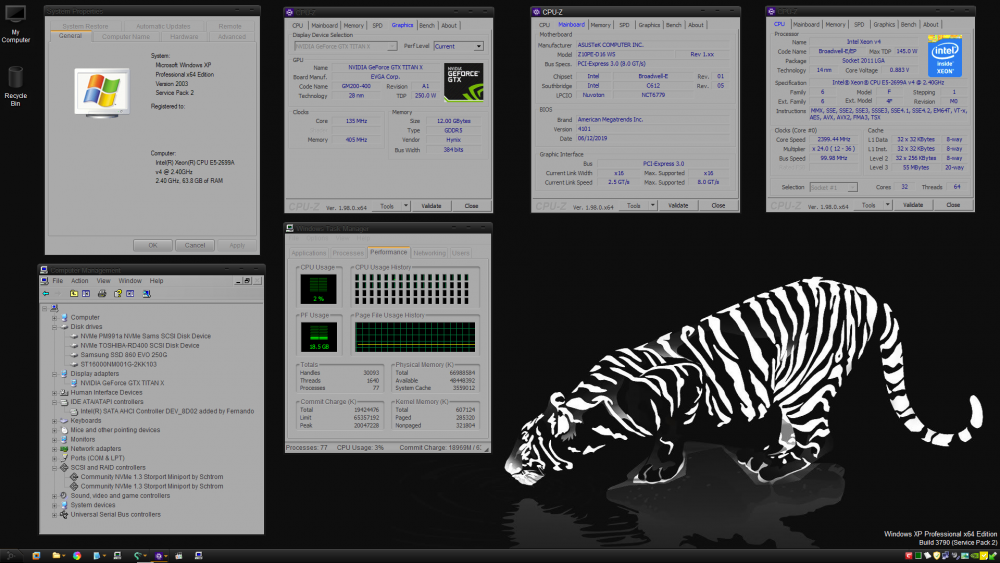Switch to Networking tab in Task Manager
The image size is (1000, 563).
pyautogui.click(x=430, y=253)
